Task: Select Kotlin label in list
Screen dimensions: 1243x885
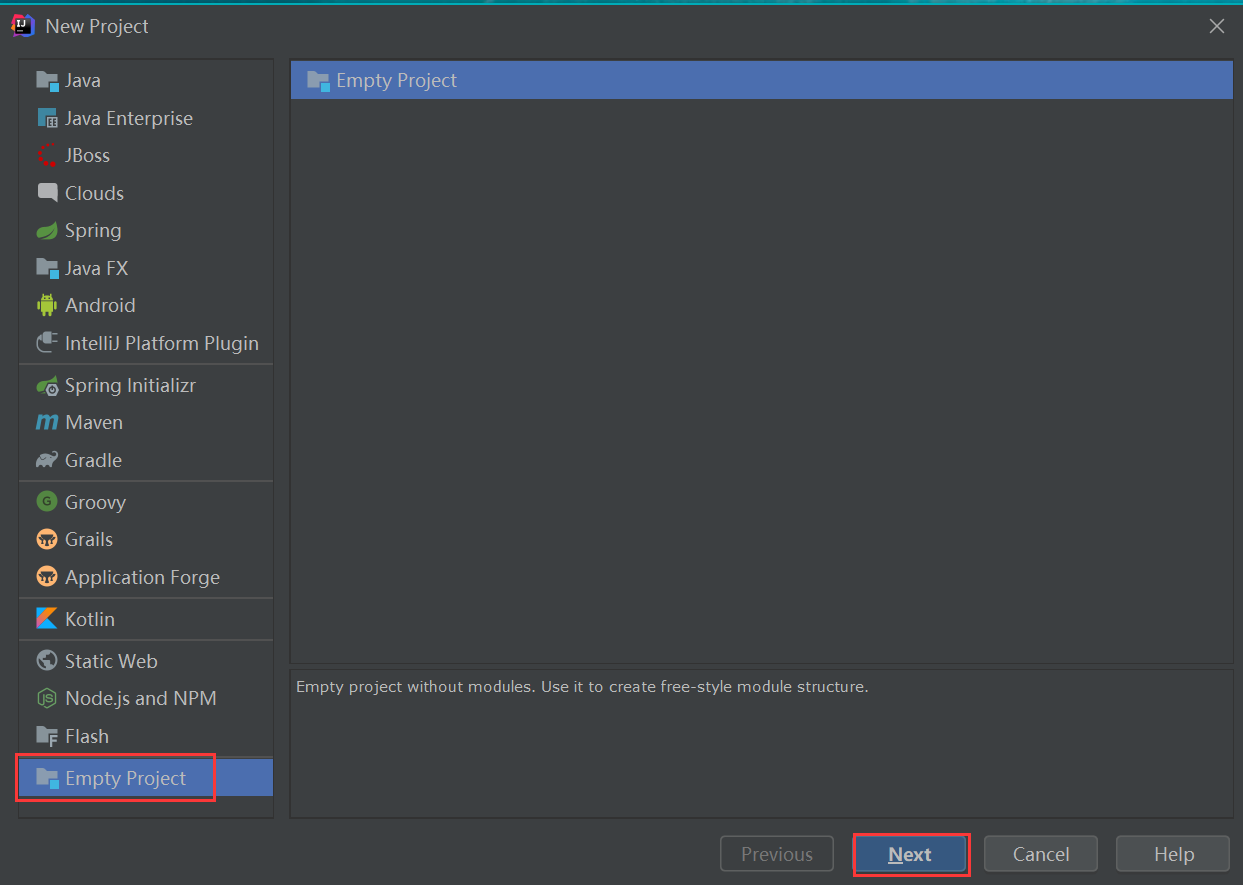Action: tap(90, 619)
